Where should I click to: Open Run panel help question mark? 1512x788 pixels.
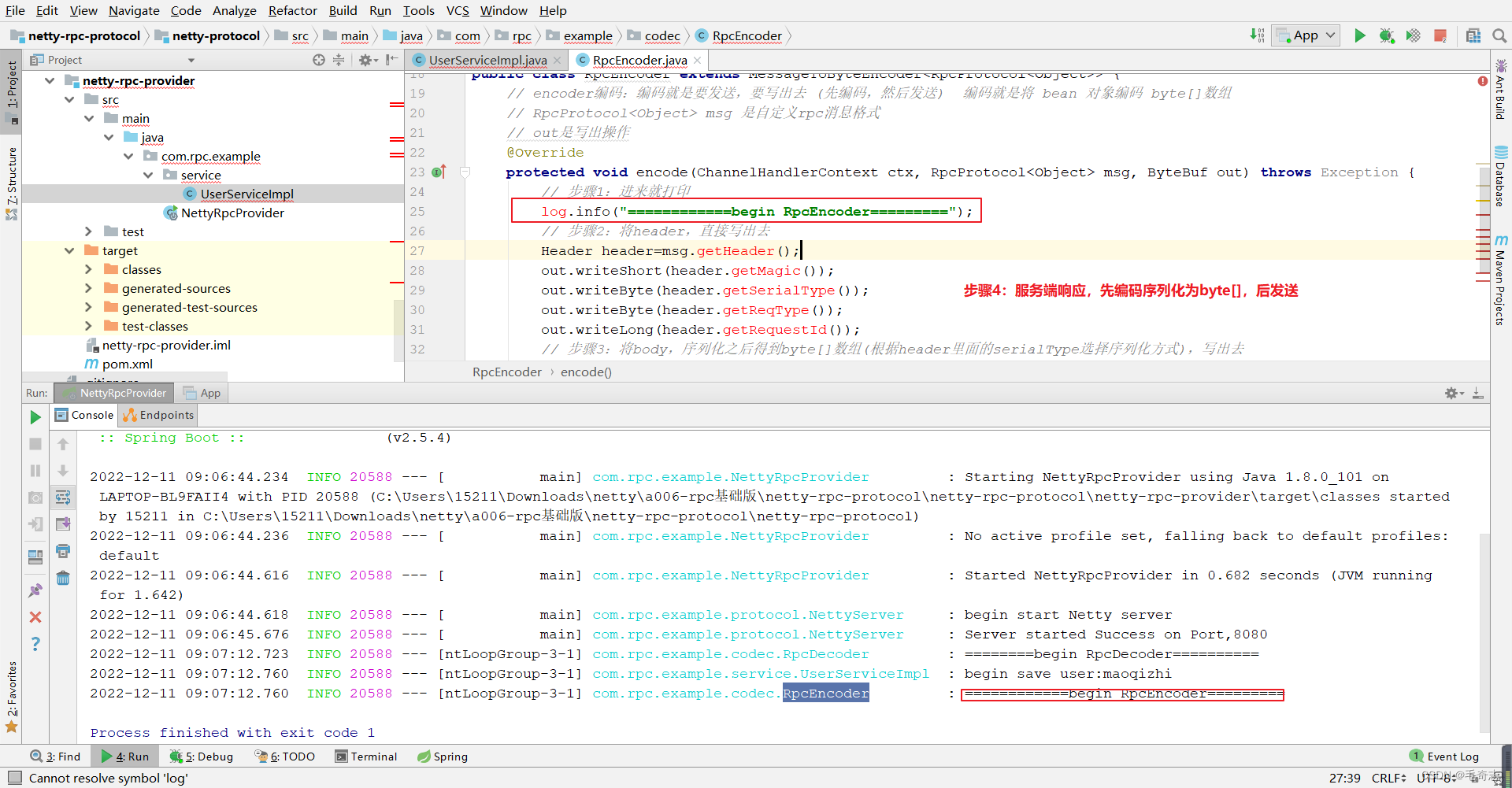(x=35, y=644)
